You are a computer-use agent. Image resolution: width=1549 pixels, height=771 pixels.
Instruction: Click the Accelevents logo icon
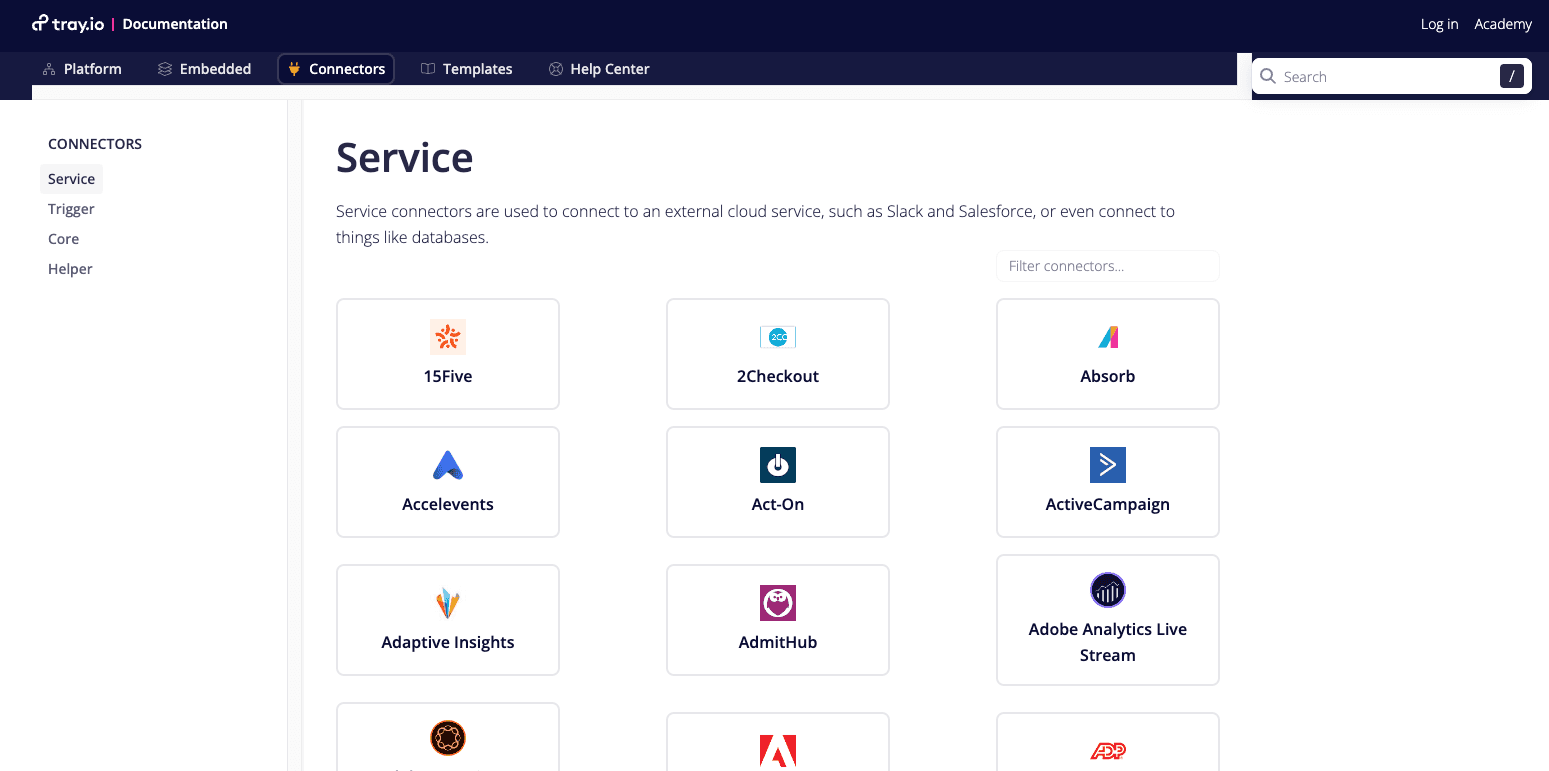448,465
